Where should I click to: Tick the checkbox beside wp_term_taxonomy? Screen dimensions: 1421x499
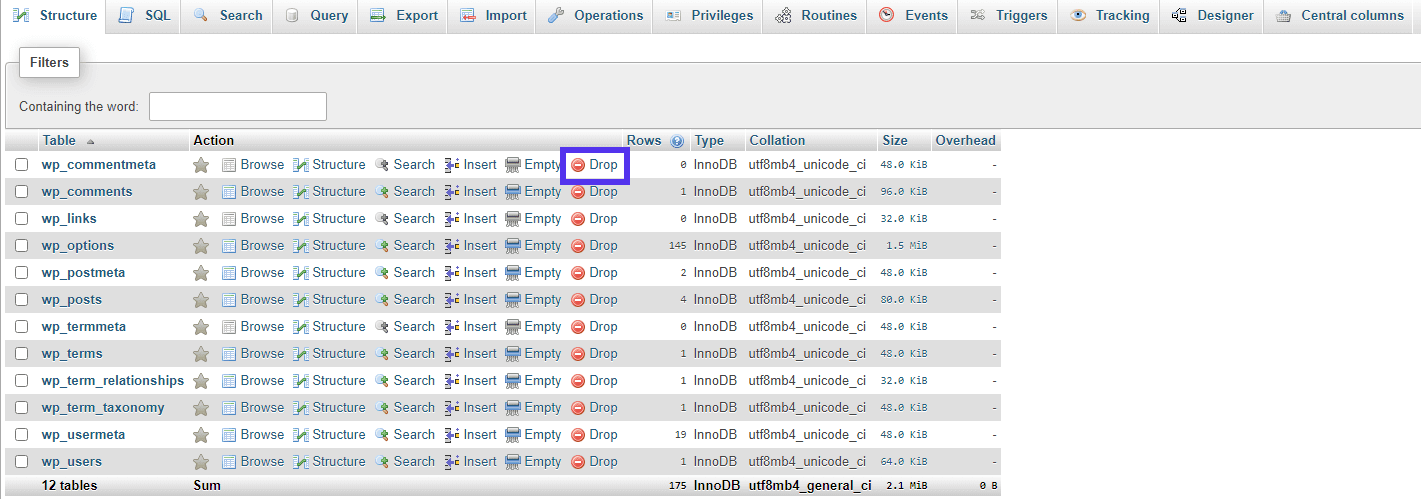pyautogui.click(x=22, y=408)
